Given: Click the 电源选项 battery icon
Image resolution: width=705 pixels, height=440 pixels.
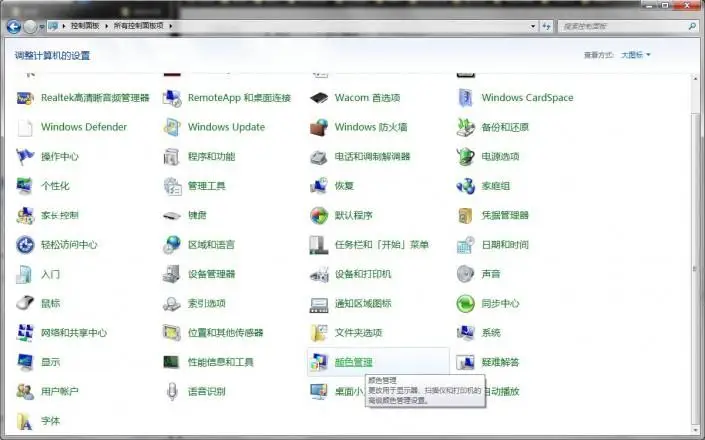Looking at the screenshot, I should [x=465, y=156].
